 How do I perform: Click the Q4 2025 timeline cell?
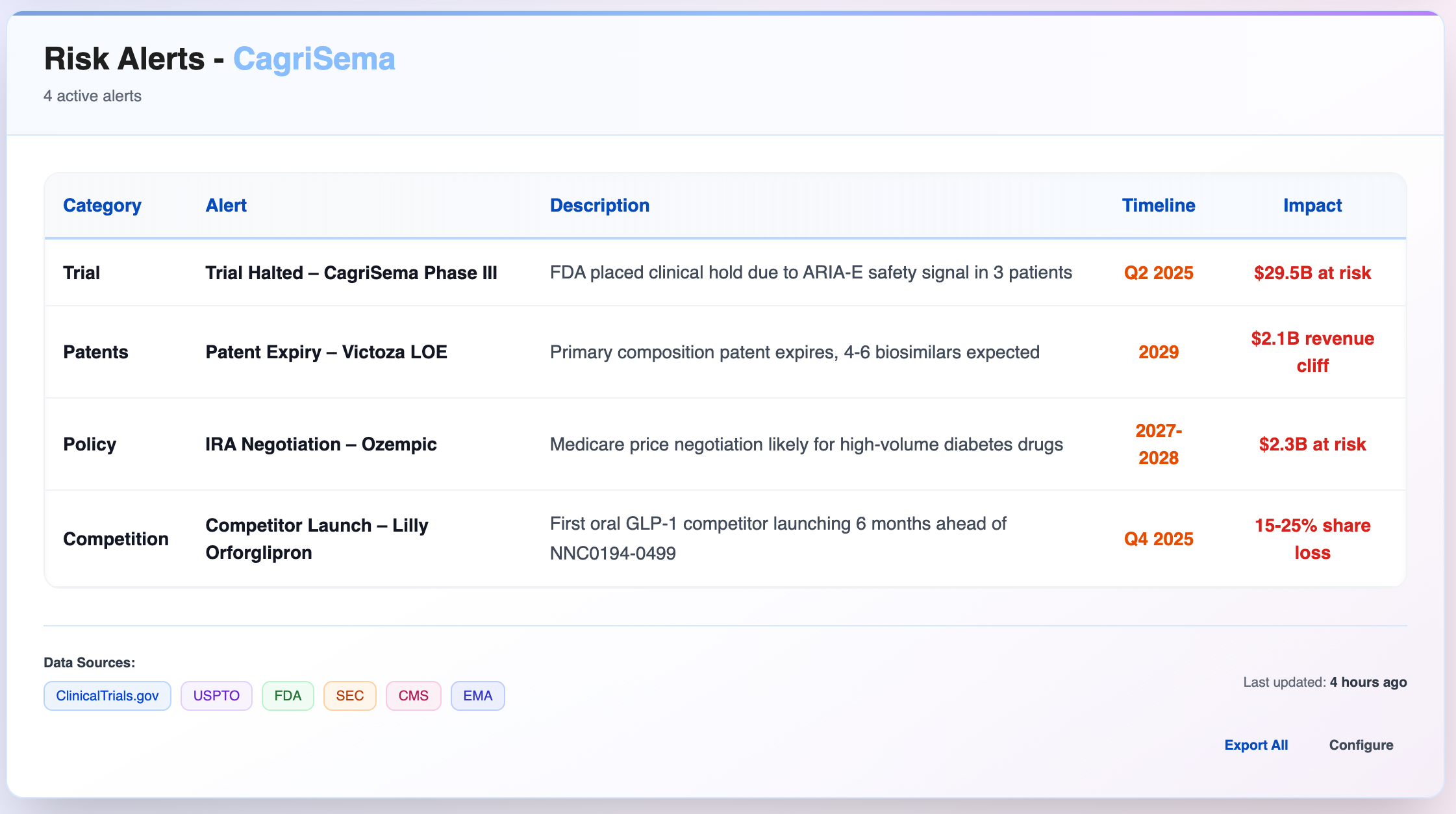1158,539
